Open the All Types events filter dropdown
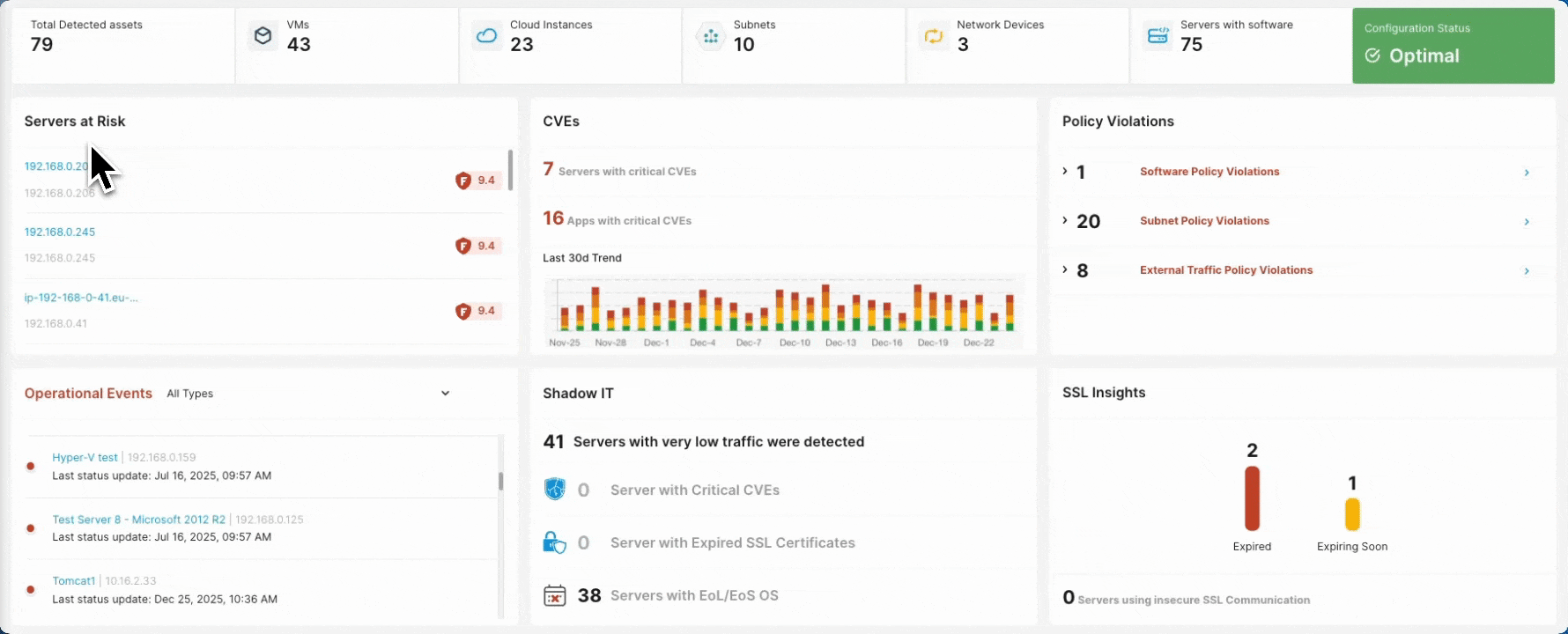This screenshot has height=634, width=1568. click(x=445, y=394)
